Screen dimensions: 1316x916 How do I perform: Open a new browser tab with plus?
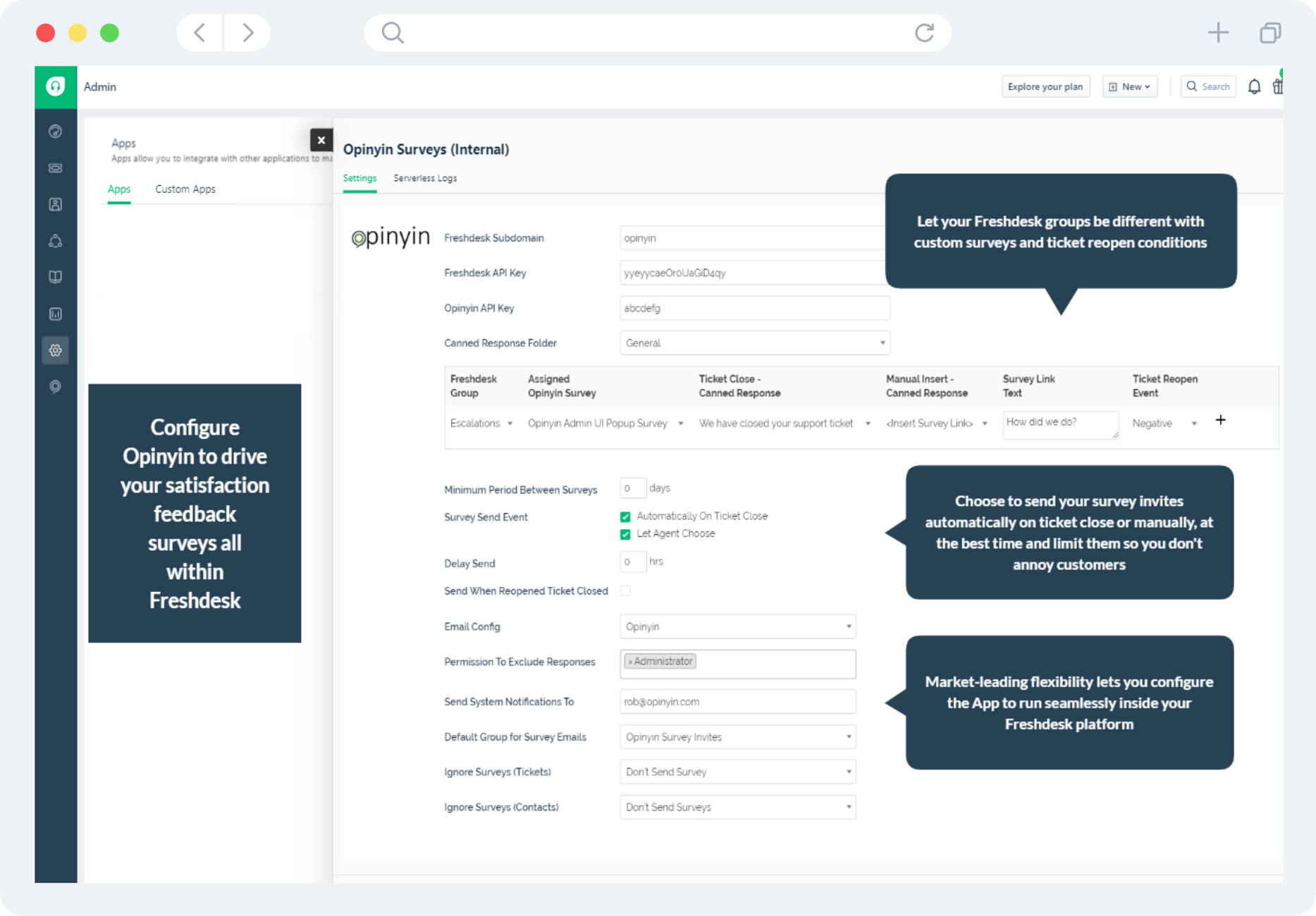pyautogui.click(x=1218, y=32)
